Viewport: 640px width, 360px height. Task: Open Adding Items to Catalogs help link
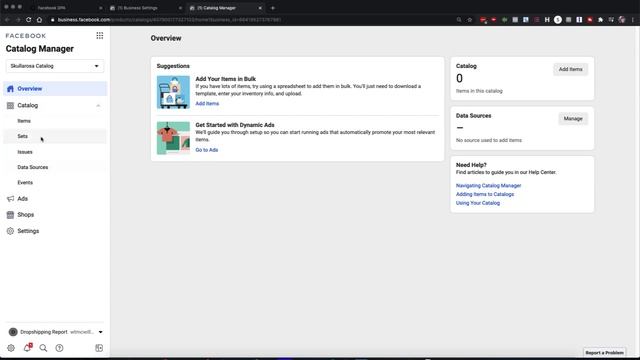click(x=484, y=194)
